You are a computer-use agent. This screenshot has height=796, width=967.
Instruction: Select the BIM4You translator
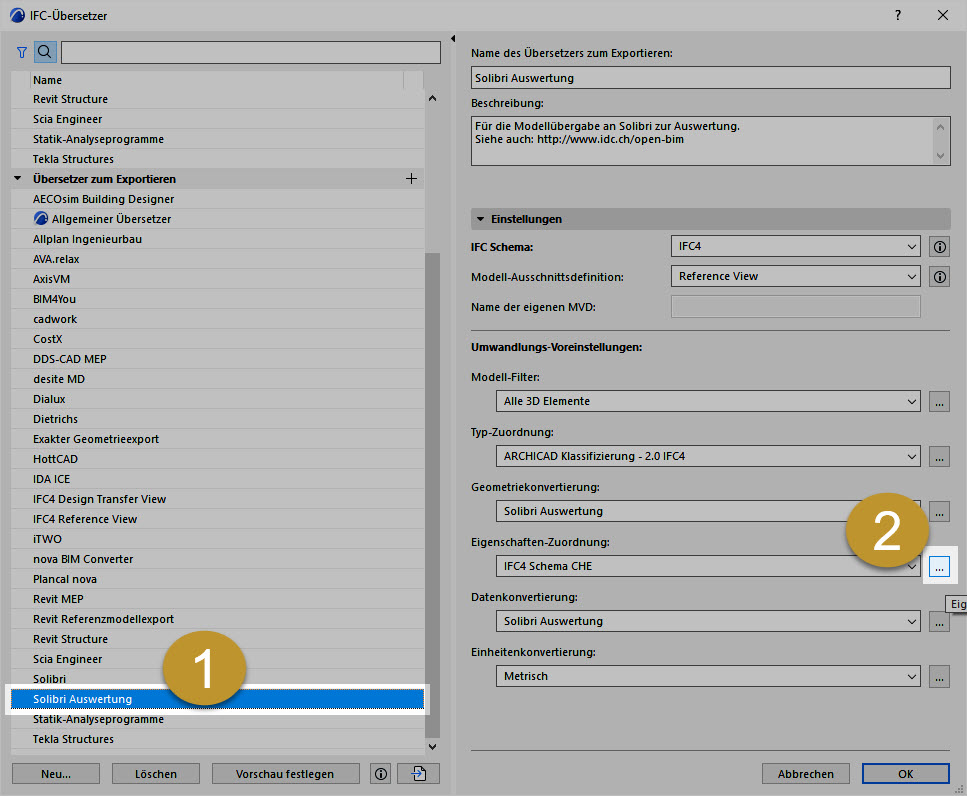(x=217, y=299)
